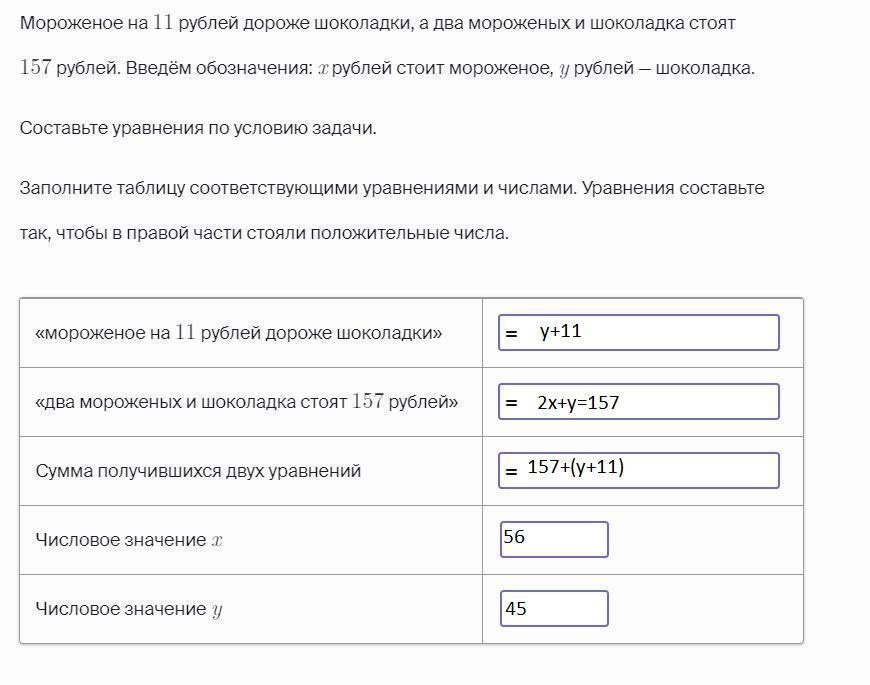
Task: Click the y value field showing 45
Action: pyautogui.click(x=554, y=608)
